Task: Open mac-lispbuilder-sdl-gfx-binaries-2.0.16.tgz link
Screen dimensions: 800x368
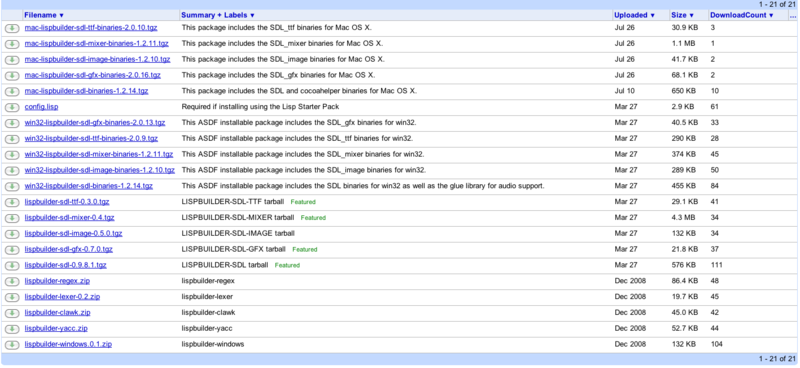Action: coord(92,75)
